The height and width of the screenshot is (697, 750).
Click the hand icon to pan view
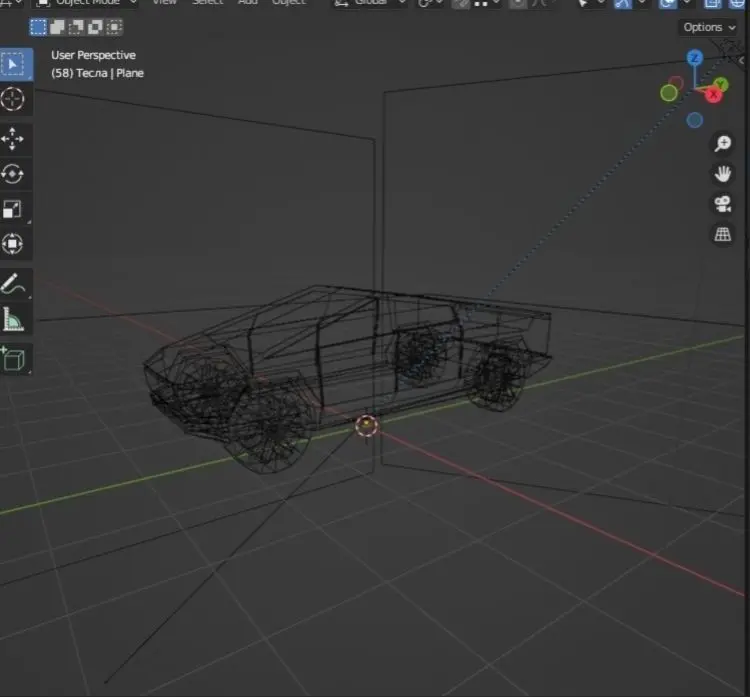tap(723, 174)
